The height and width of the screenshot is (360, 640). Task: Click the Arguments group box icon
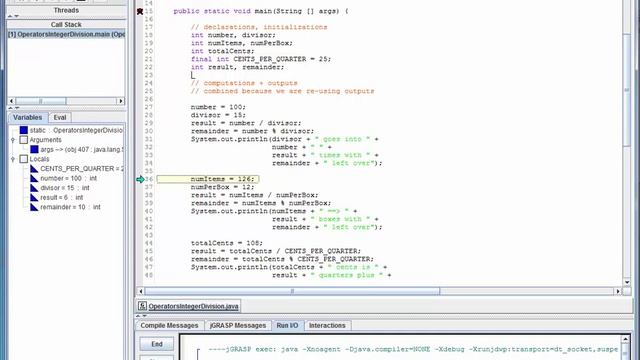24,140
